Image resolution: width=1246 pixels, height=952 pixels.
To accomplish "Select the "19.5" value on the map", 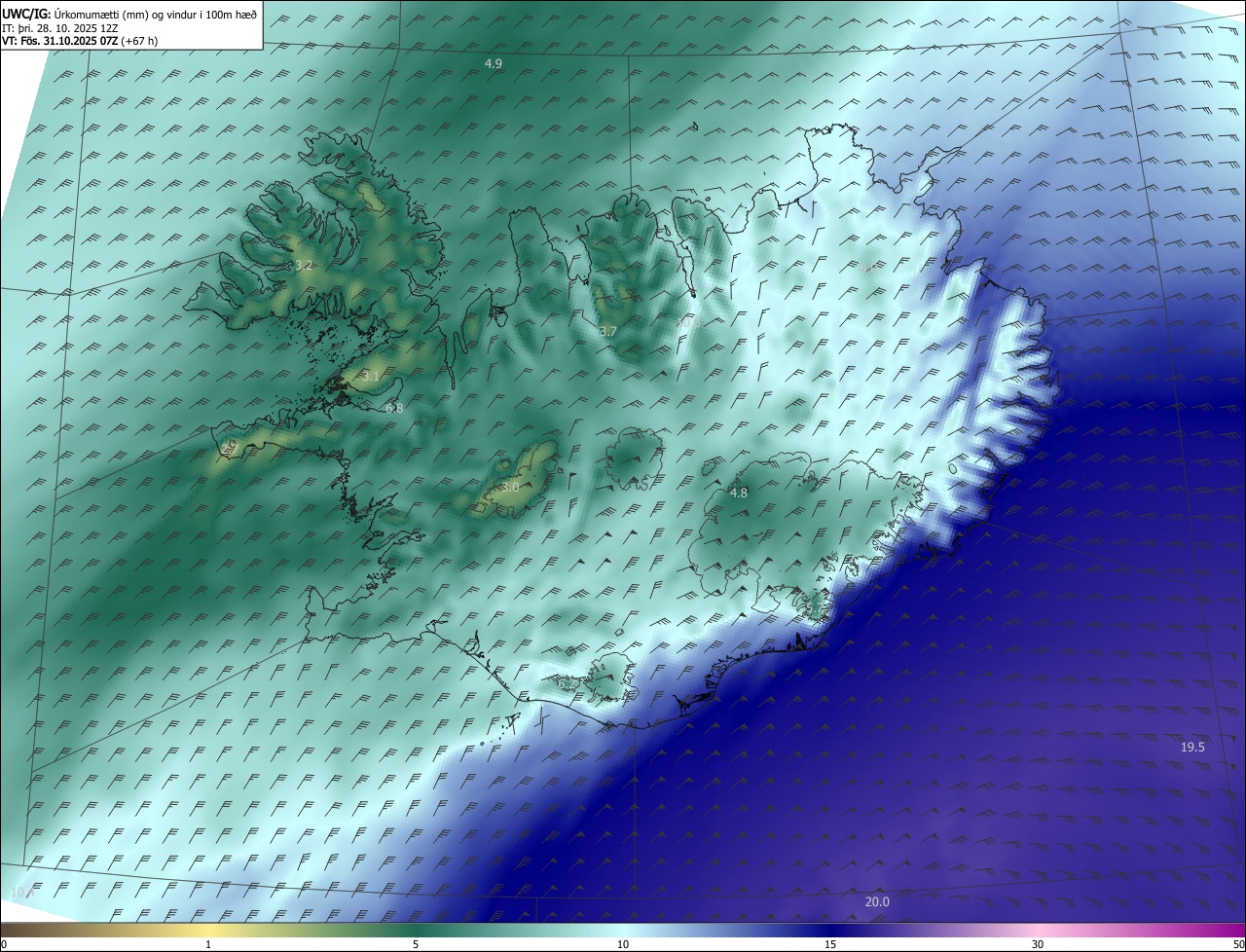I will [x=1192, y=747].
